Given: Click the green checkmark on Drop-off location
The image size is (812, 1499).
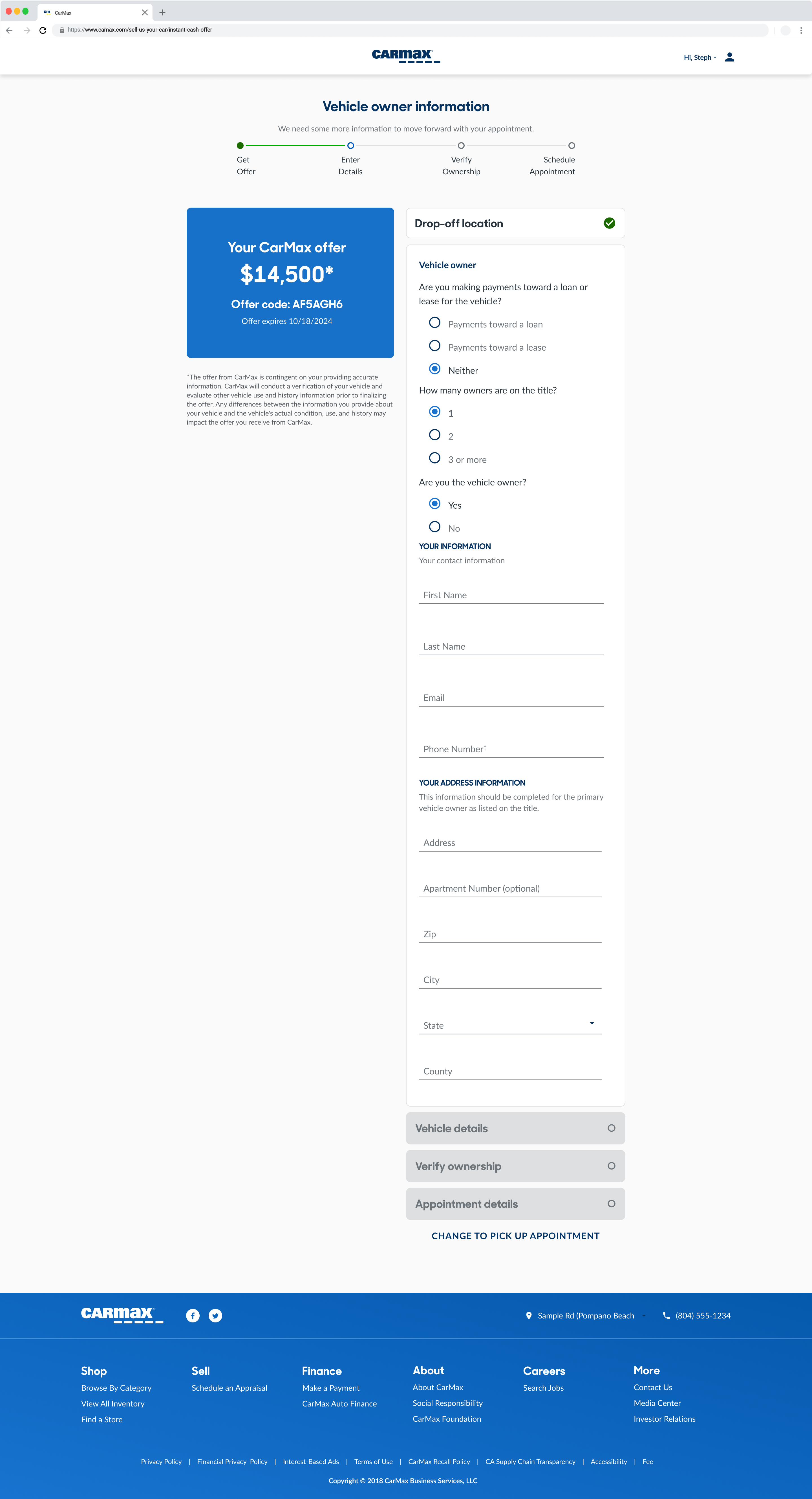Looking at the screenshot, I should (x=610, y=223).
